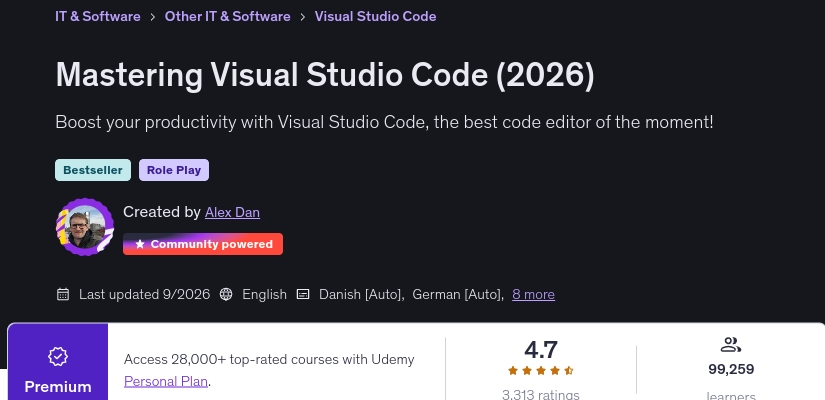Click the course title Mastering Visual Studio Code

[325, 74]
